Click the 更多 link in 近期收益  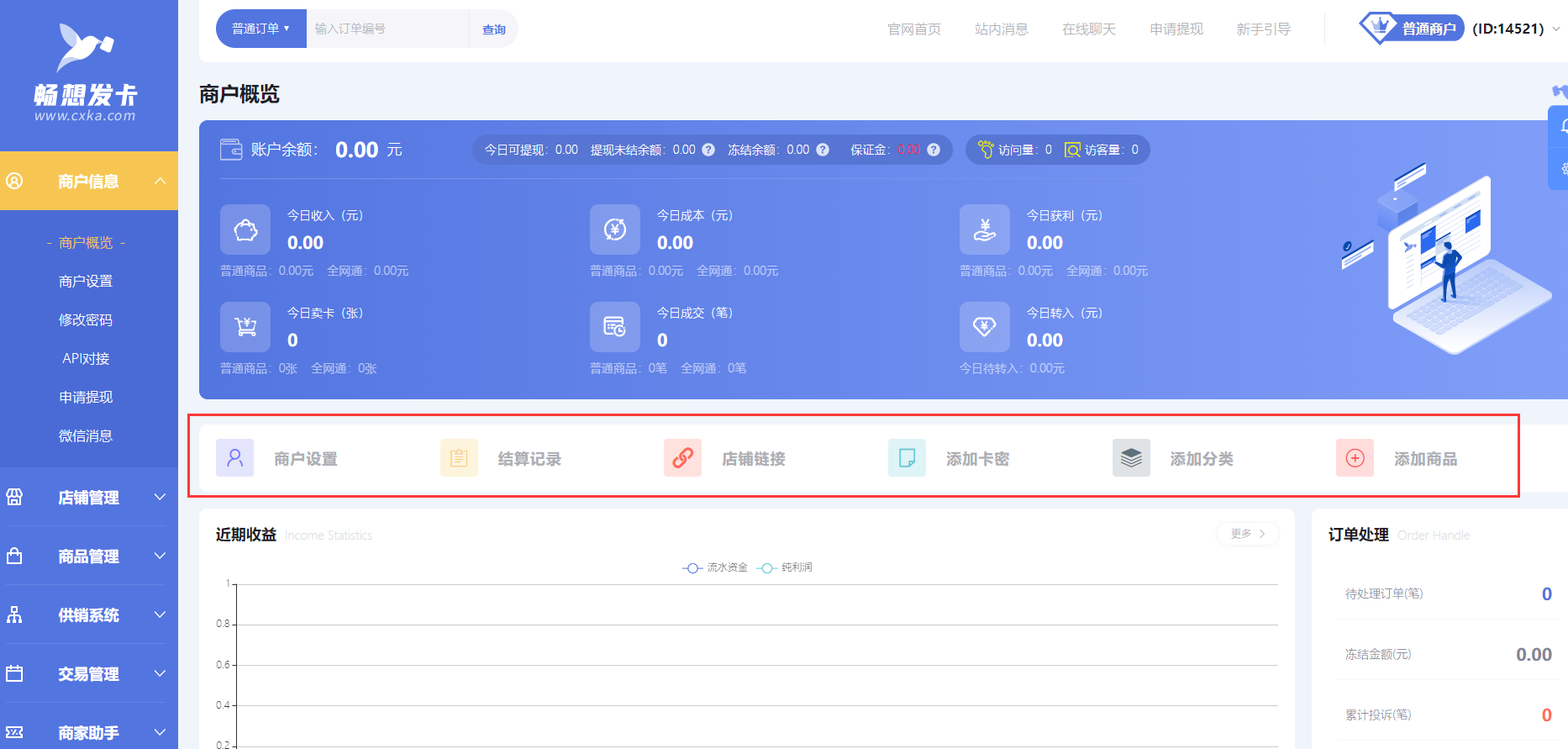1247,534
